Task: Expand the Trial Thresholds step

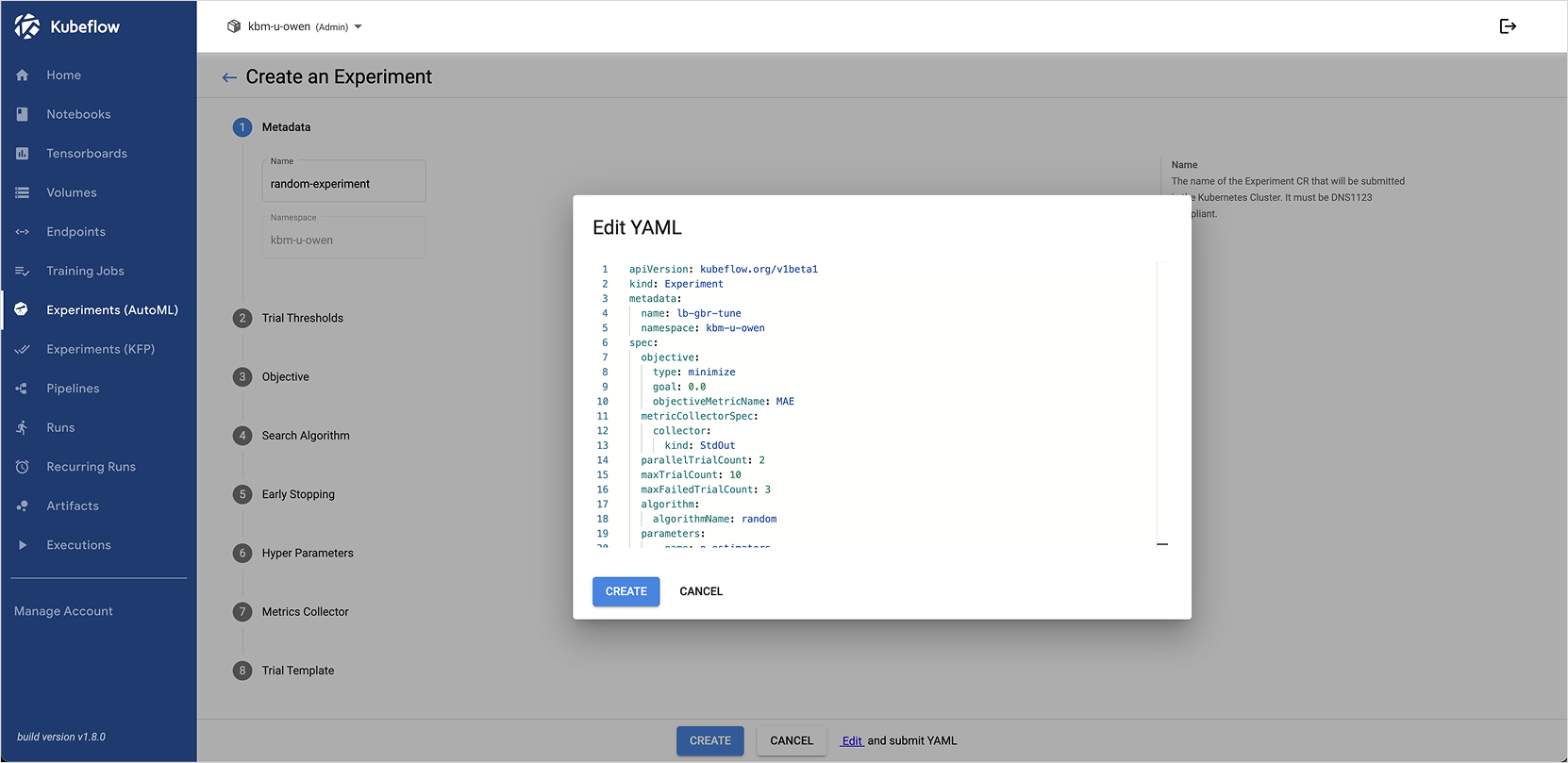Action: pos(302,318)
